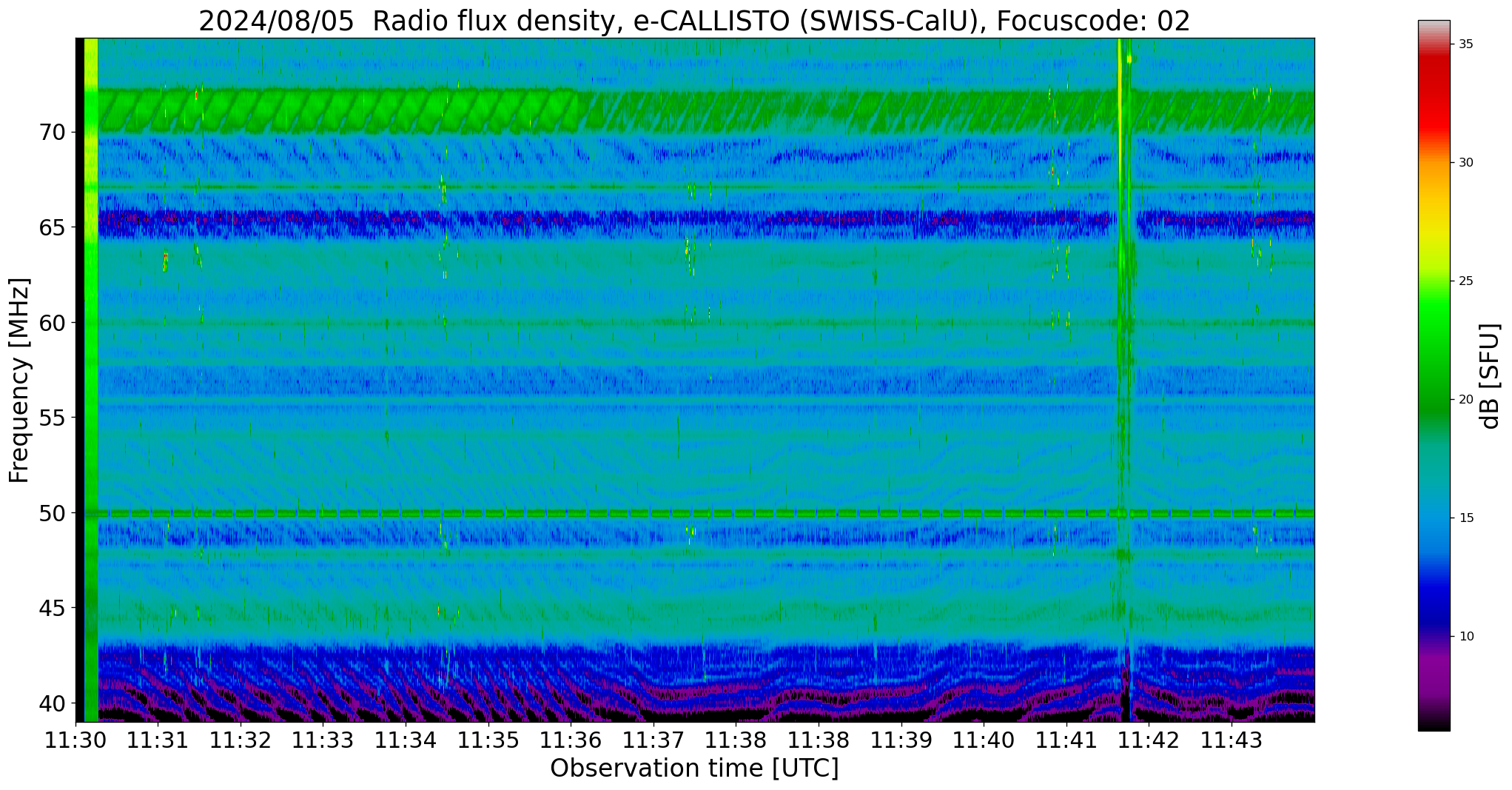The width and height of the screenshot is (1512, 790).
Task: Click the 11:33 time axis label
Action: point(323,740)
